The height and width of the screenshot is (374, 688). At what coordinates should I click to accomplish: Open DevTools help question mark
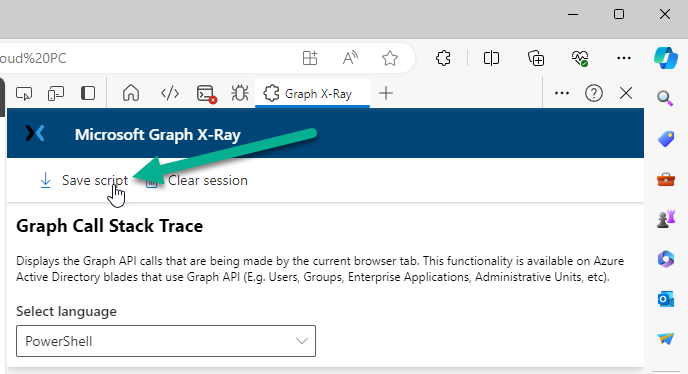click(594, 93)
